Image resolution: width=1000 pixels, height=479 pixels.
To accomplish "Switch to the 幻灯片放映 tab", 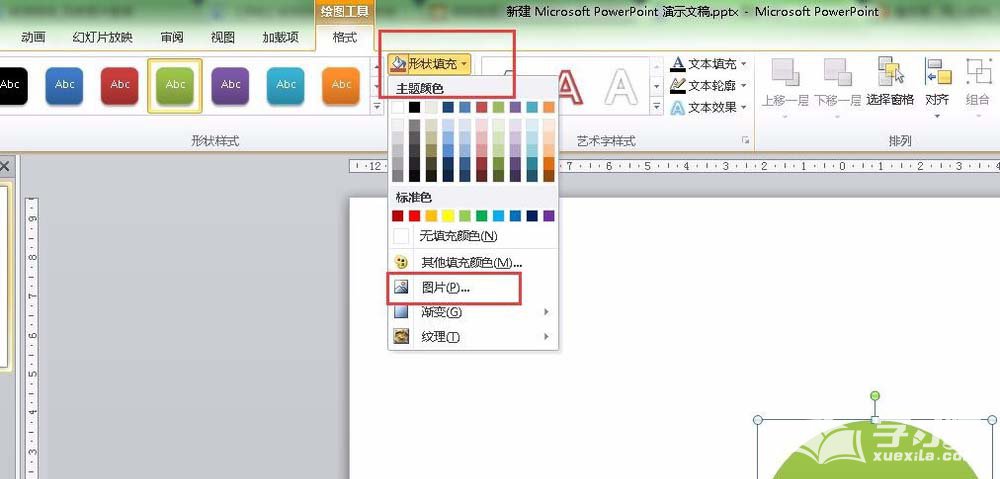I will click(x=100, y=37).
